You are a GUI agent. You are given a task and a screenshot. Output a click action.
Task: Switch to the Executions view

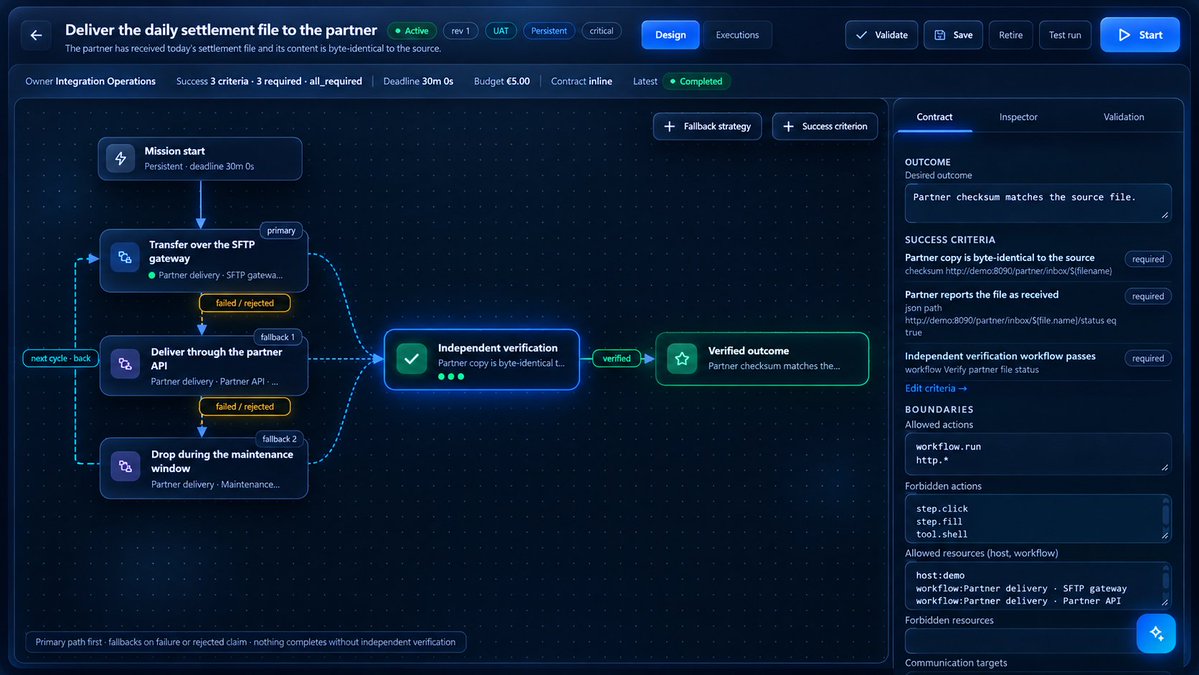click(737, 35)
